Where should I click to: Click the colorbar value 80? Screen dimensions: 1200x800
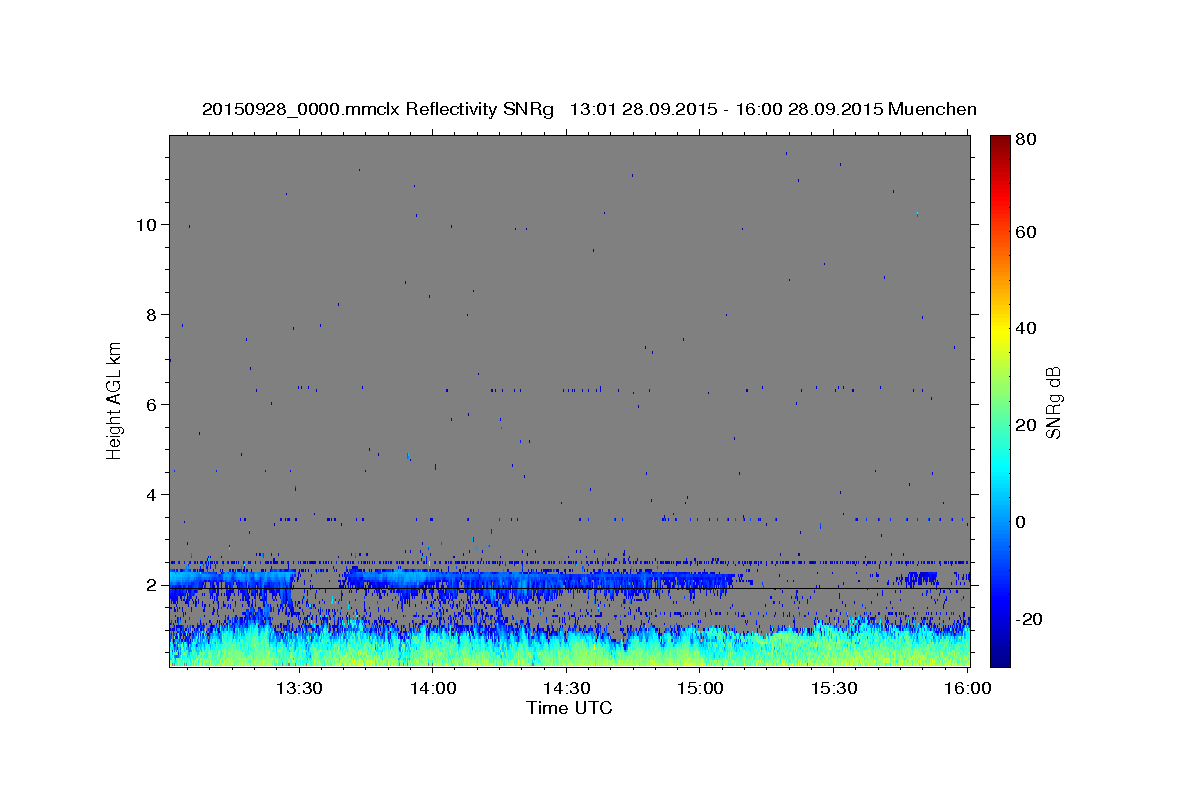point(1025,141)
